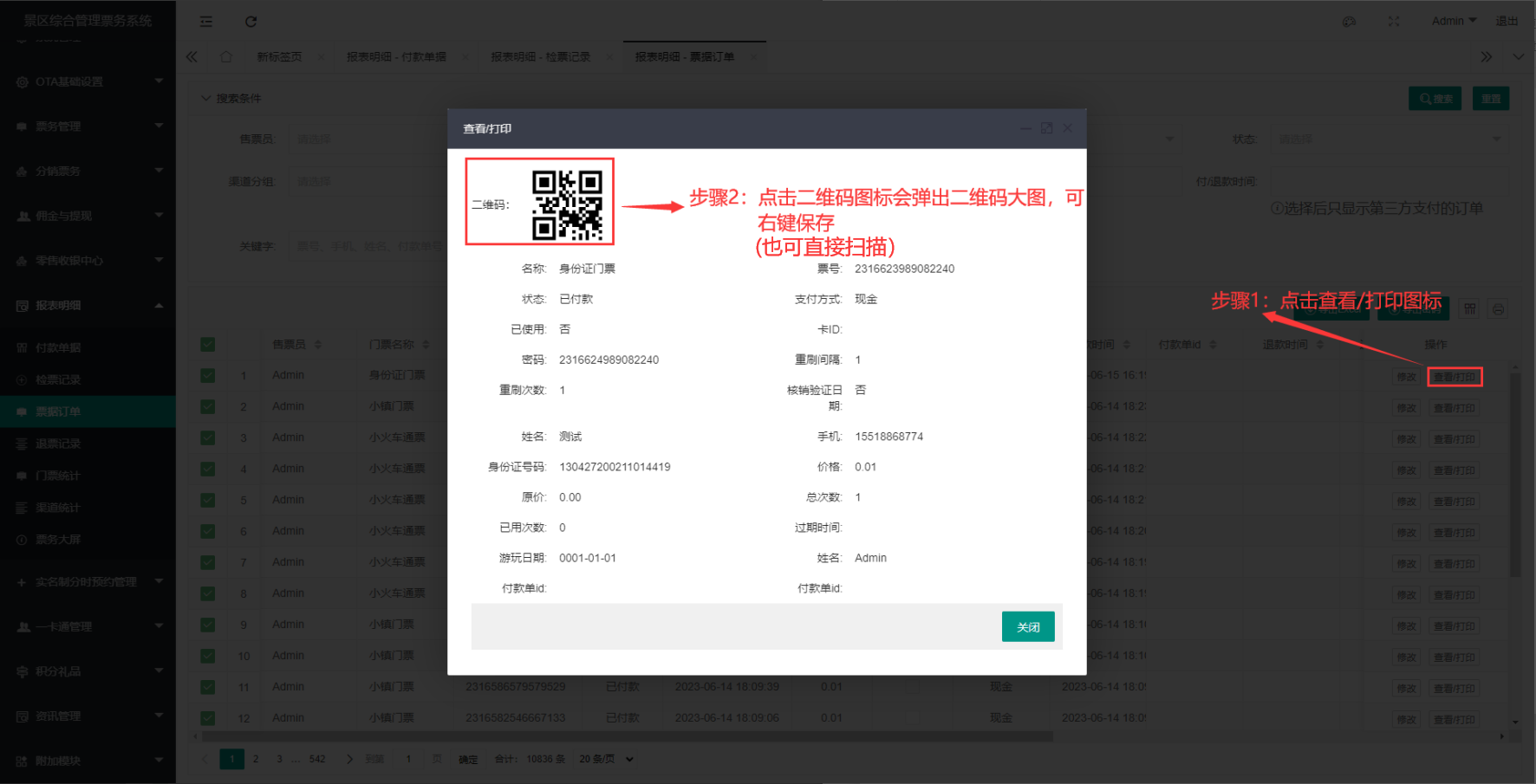Expand the 佣金与提现 menu
The width and height of the screenshot is (1536, 784).
[88, 216]
